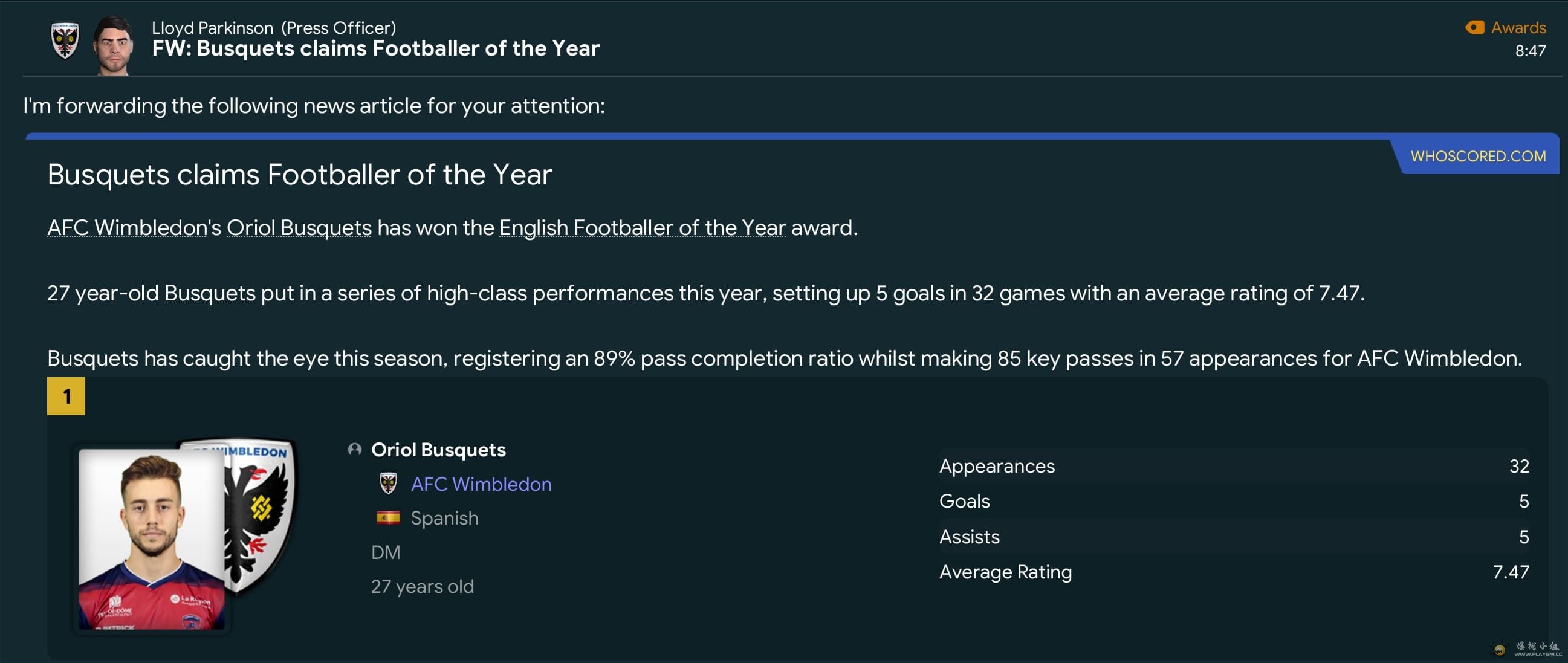Click the Oriol Busquets link in first sentence

[x=299, y=228]
